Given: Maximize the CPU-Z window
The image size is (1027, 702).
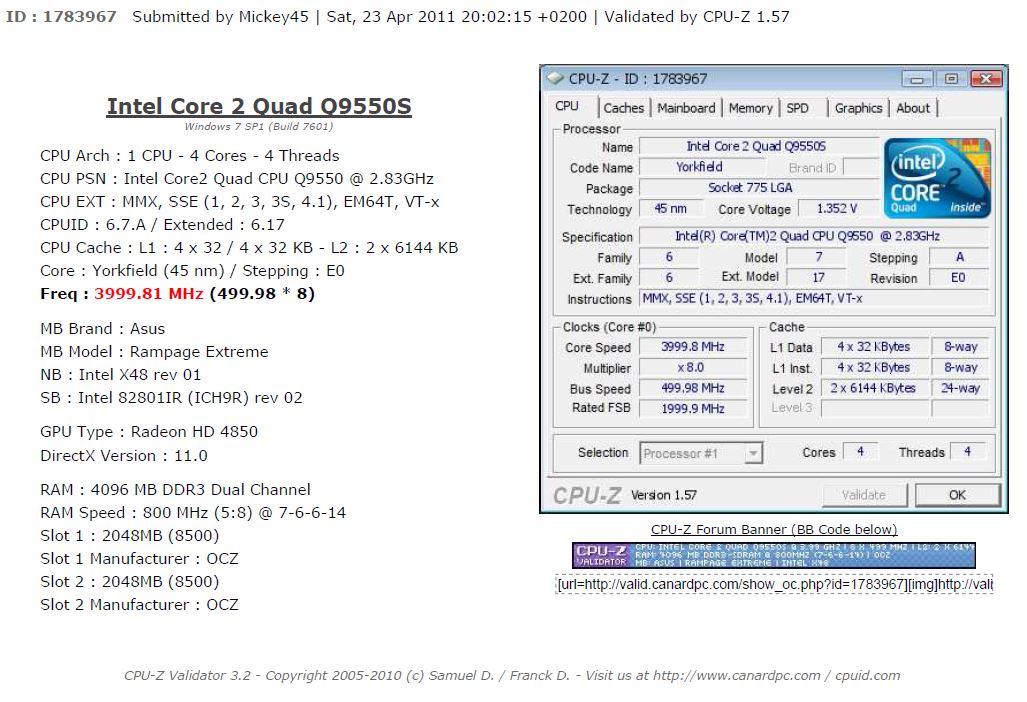Looking at the screenshot, I should [x=951, y=79].
